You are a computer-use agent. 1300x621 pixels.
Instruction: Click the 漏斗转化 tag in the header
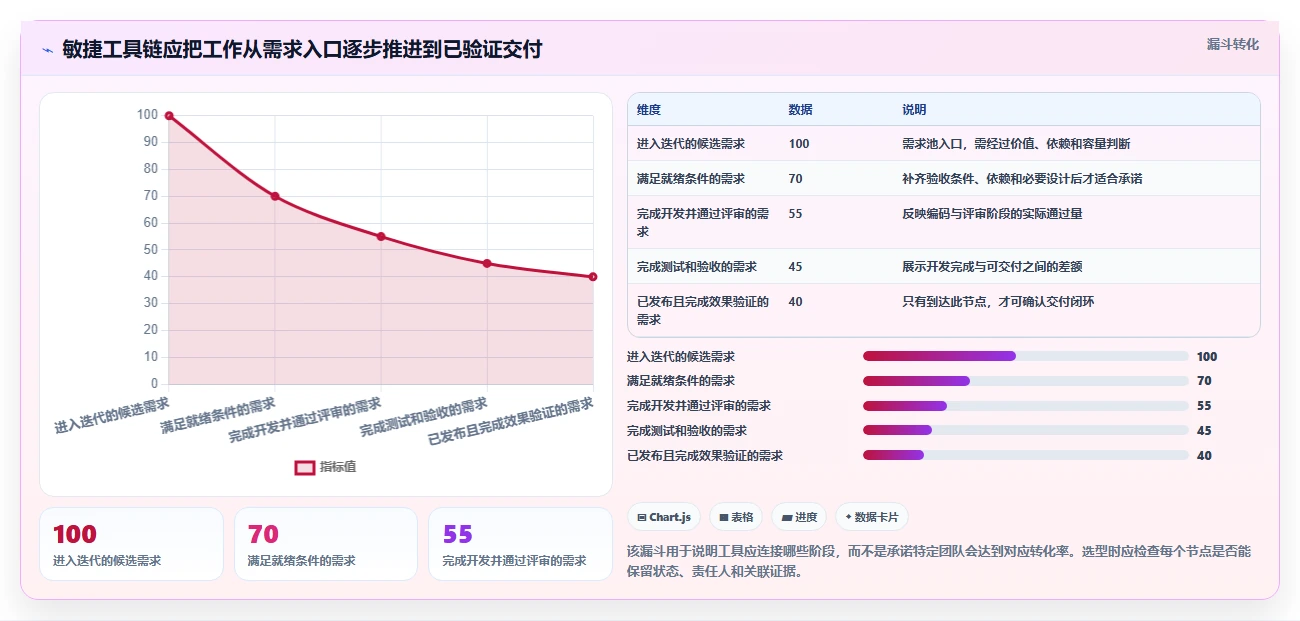tap(1232, 45)
